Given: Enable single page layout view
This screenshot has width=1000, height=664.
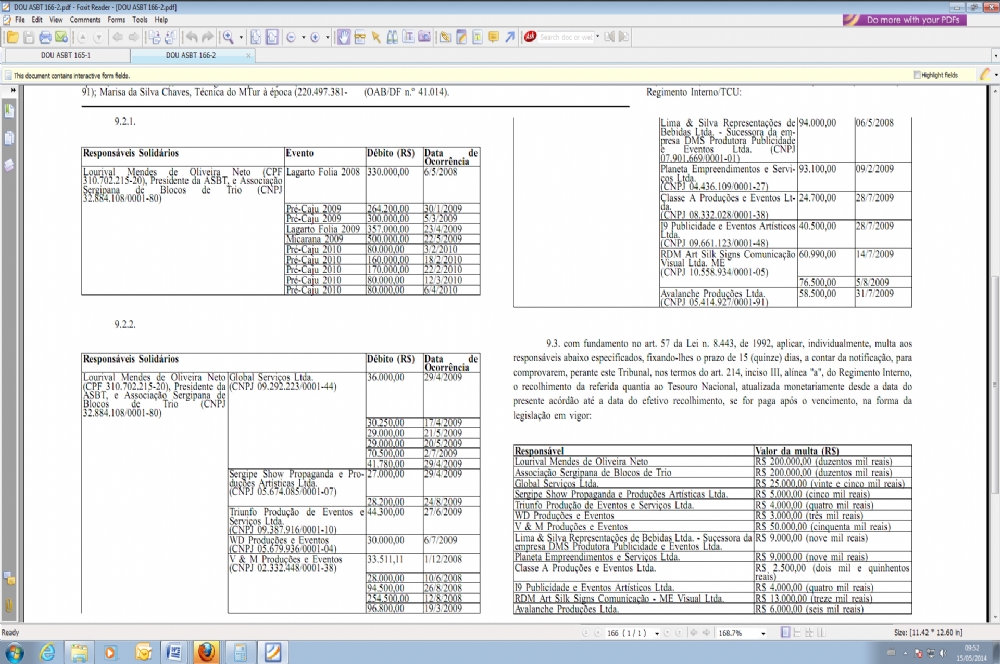Looking at the screenshot, I should 785,633.
